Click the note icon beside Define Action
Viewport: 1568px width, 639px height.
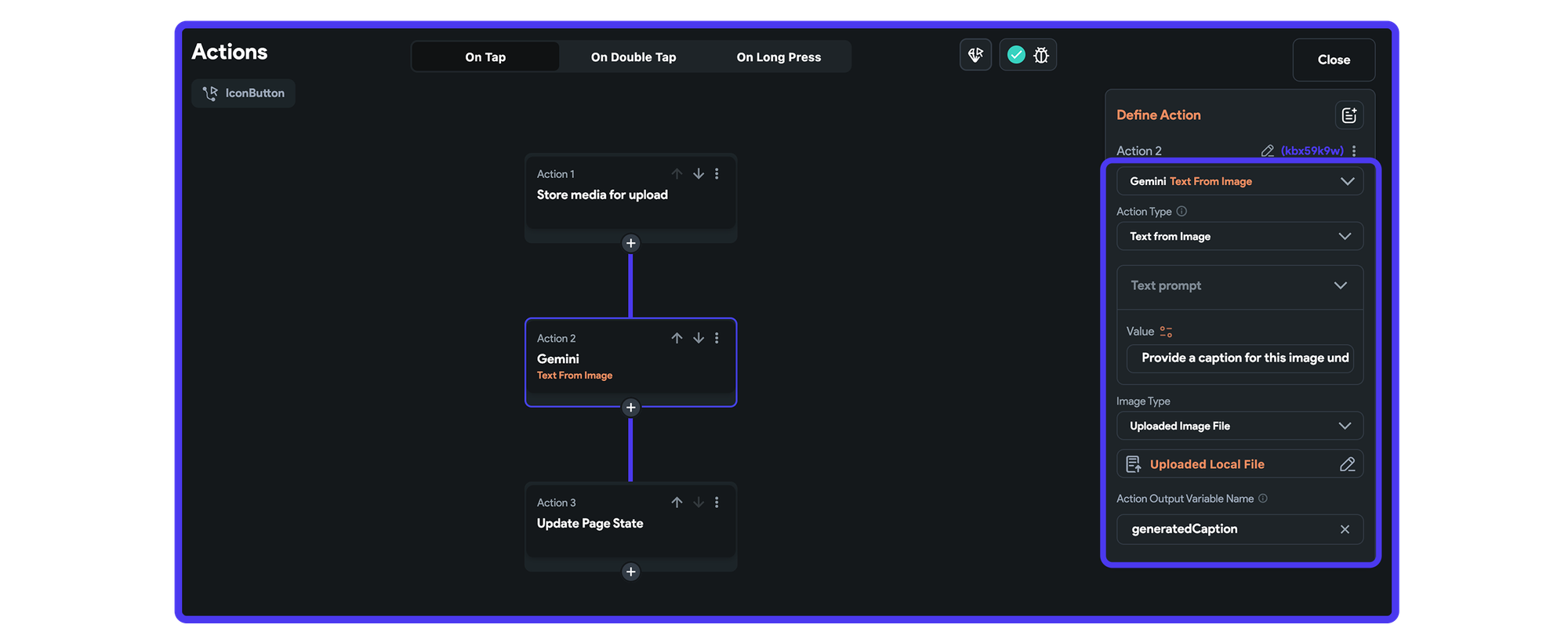(x=1348, y=115)
